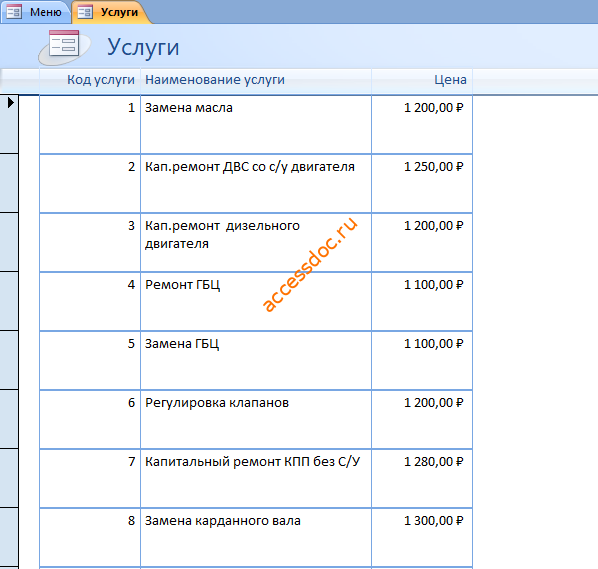The height and width of the screenshot is (569, 598).
Task: Click the Замена ГБЦ name field
Action: (256, 360)
